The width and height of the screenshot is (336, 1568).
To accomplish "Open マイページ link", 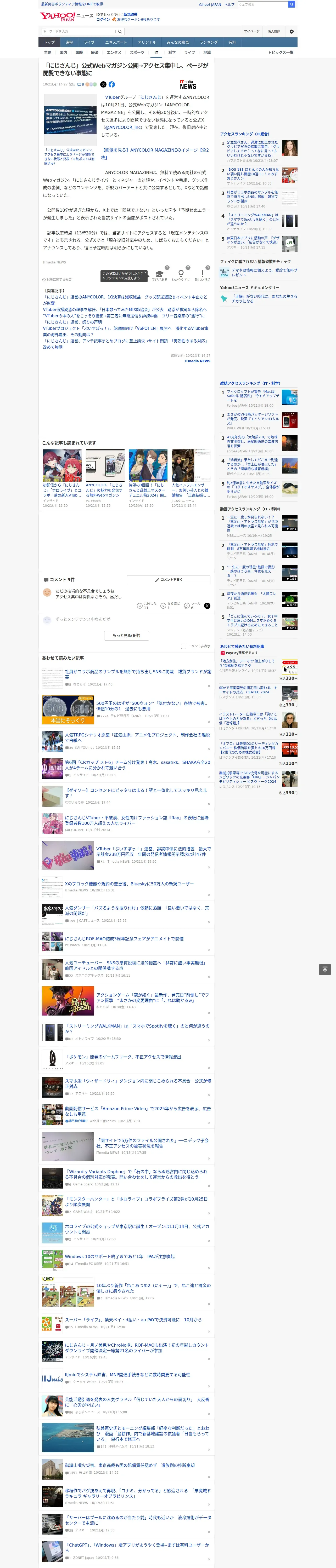I will pos(251,31).
